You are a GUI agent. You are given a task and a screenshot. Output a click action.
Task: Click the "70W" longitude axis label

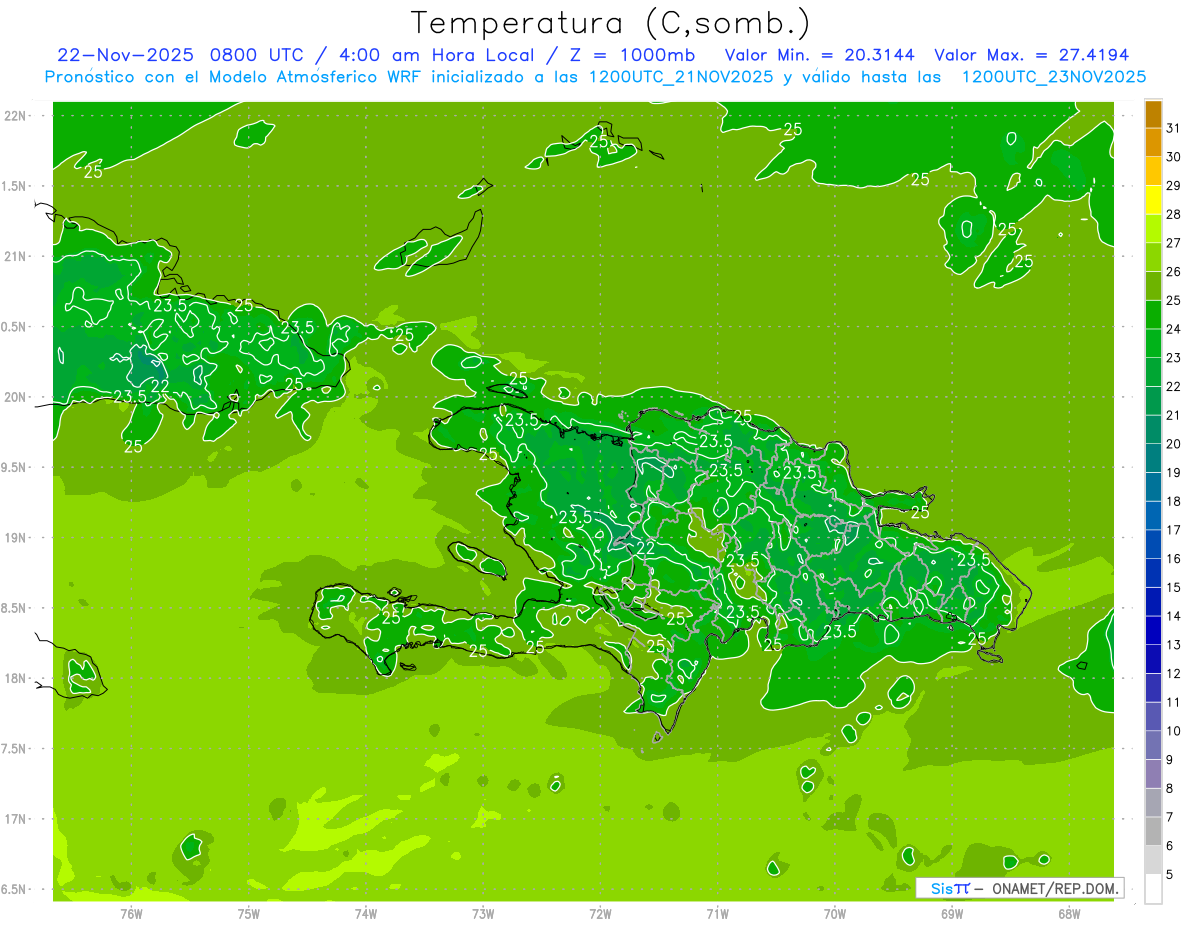click(x=835, y=914)
